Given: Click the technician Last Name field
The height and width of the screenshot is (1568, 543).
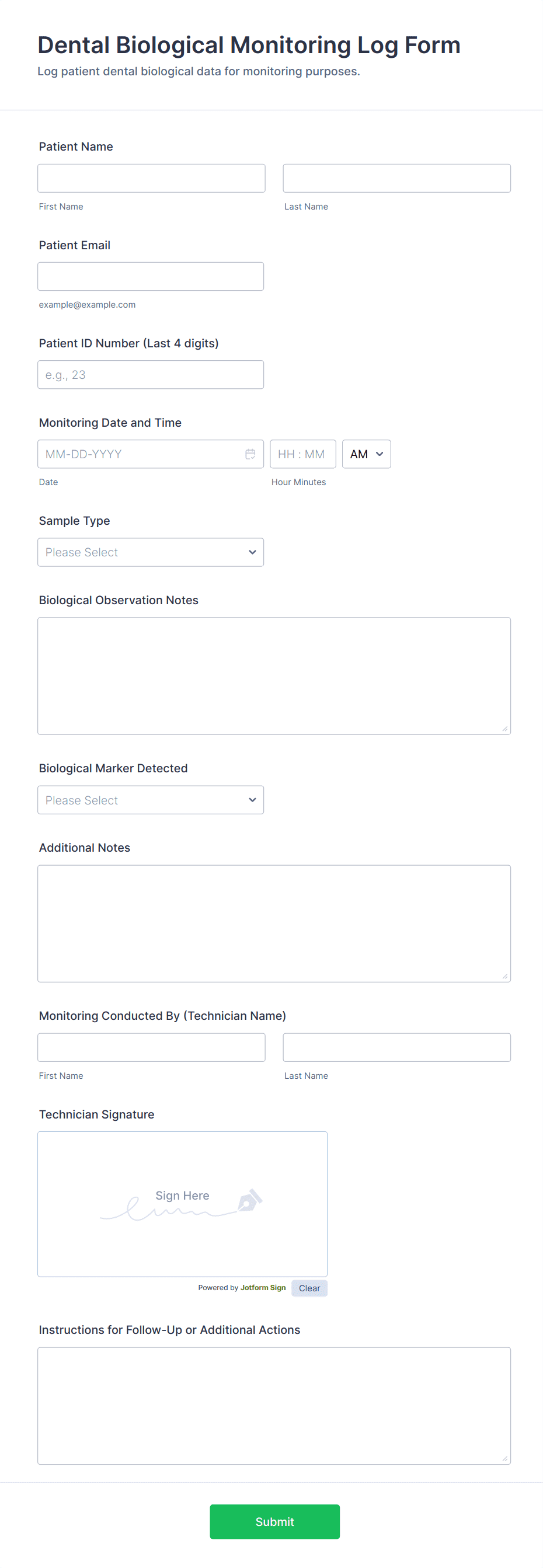Looking at the screenshot, I should pos(397,1047).
